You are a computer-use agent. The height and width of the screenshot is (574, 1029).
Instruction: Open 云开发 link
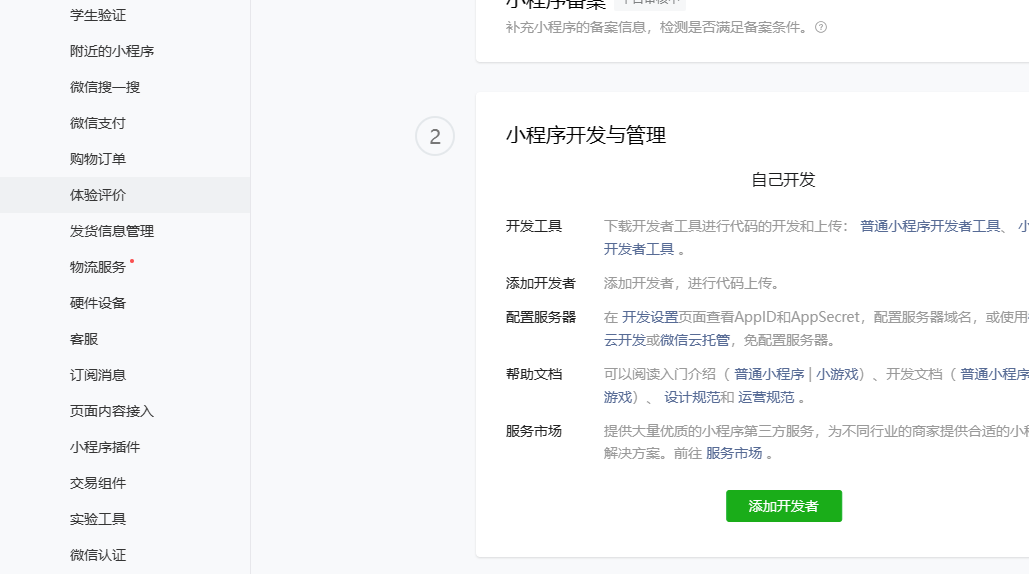[625, 340]
